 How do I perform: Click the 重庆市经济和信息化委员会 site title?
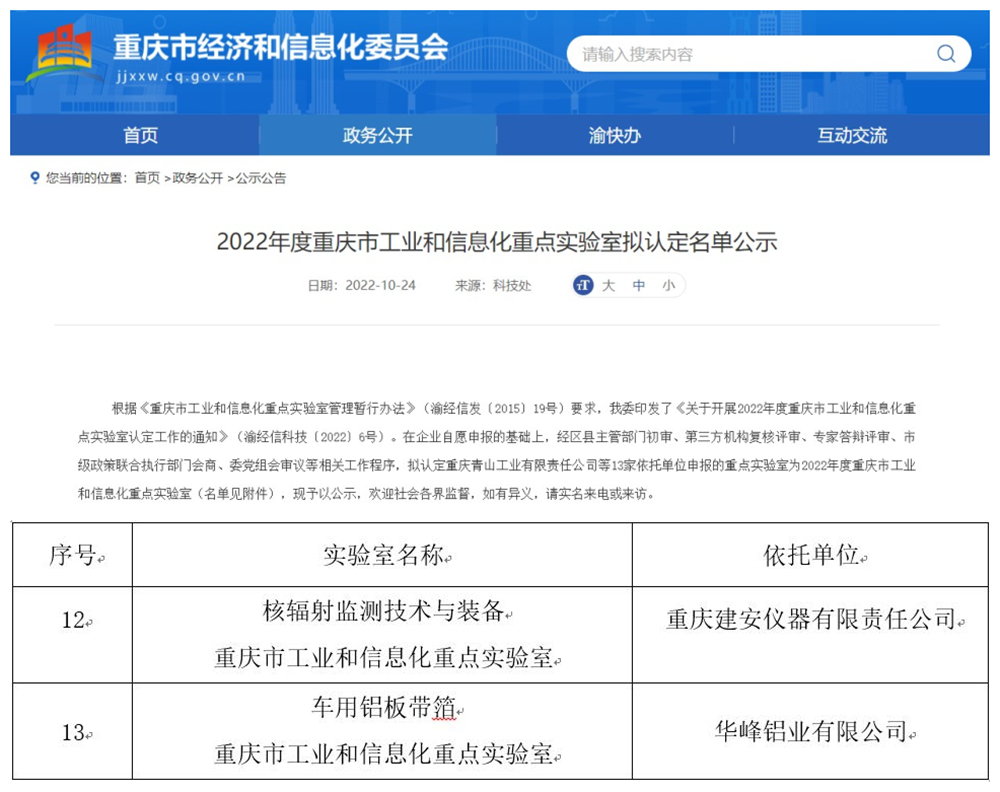(280, 47)
